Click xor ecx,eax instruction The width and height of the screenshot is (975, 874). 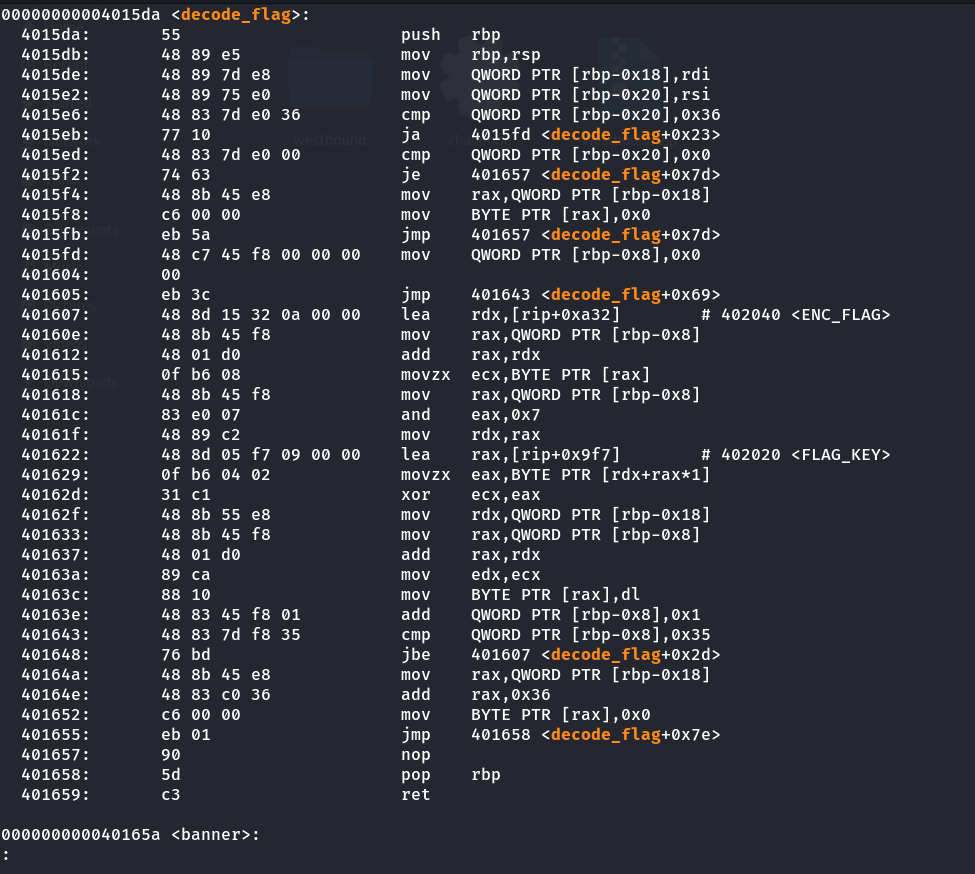pyautogui.click(x=471, y=495)
